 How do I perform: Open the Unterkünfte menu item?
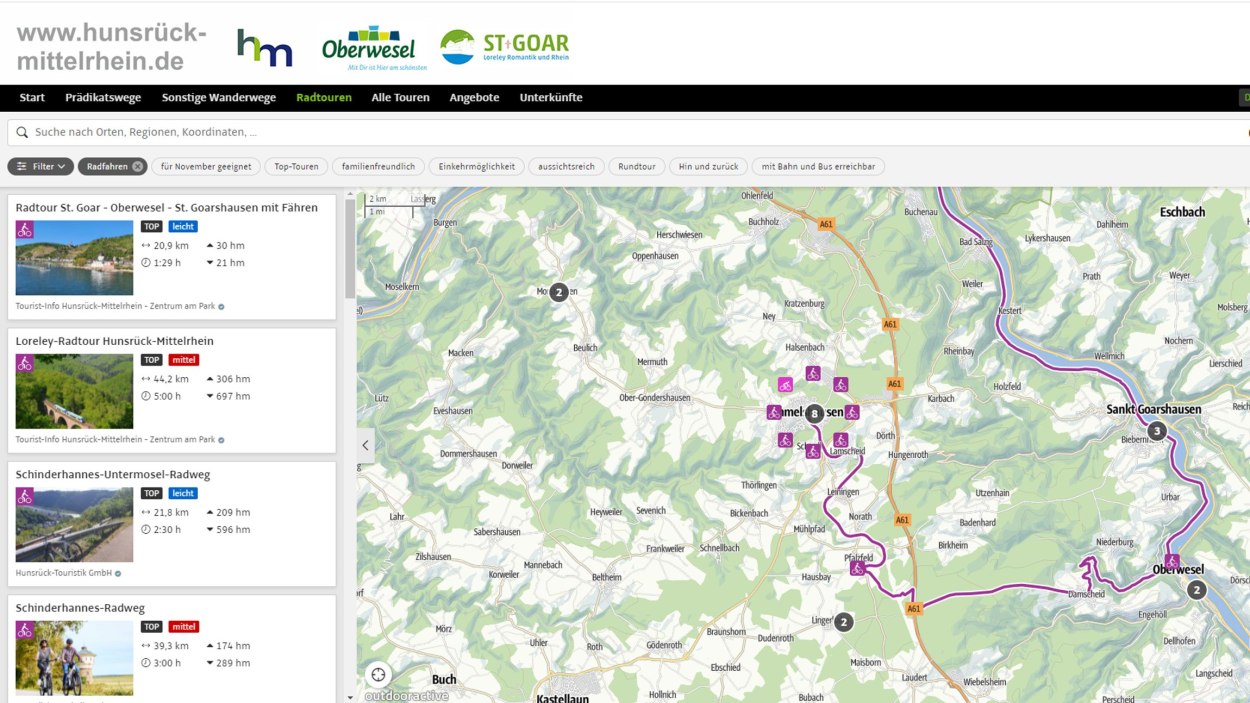tap(550, 98)
